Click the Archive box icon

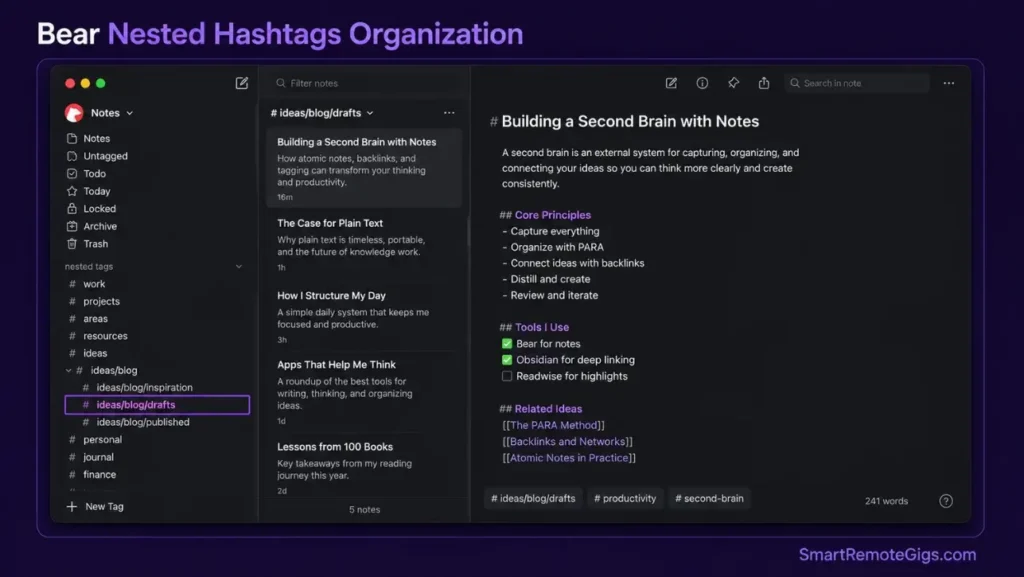tap(72, 226)
